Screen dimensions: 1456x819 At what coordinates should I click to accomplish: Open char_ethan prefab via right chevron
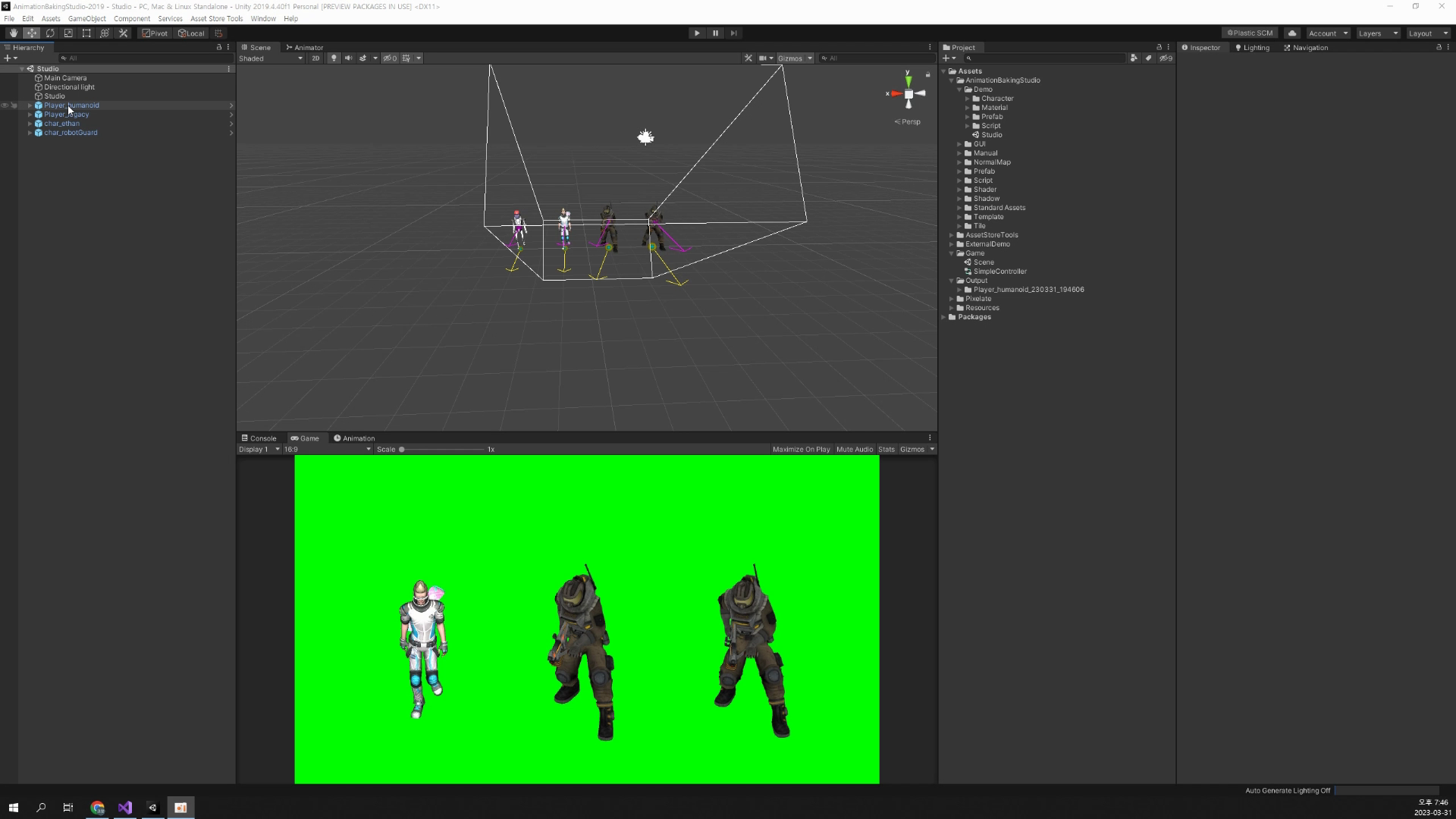coord(231,124)
